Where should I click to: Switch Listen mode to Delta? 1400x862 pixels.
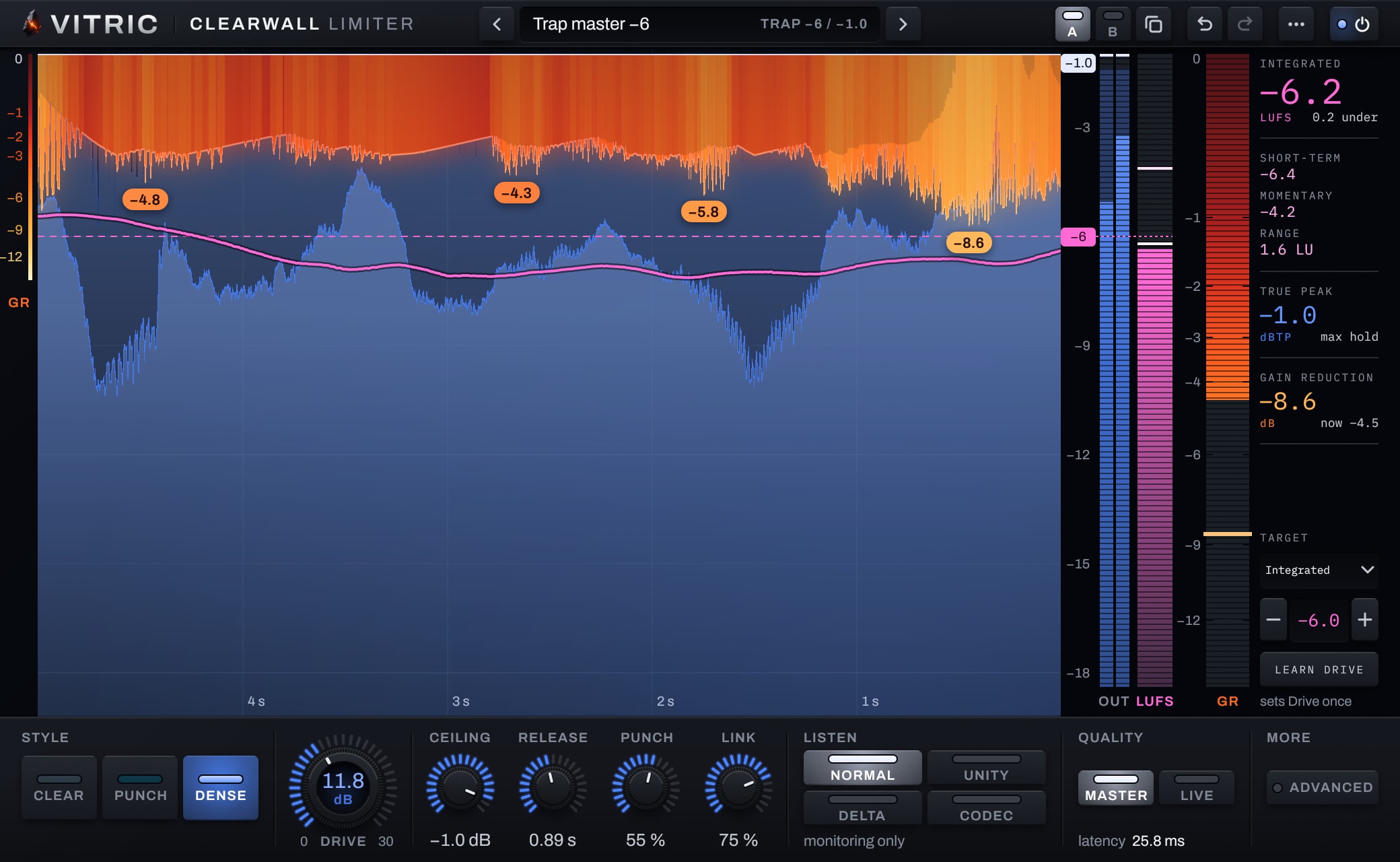point(862,807)
